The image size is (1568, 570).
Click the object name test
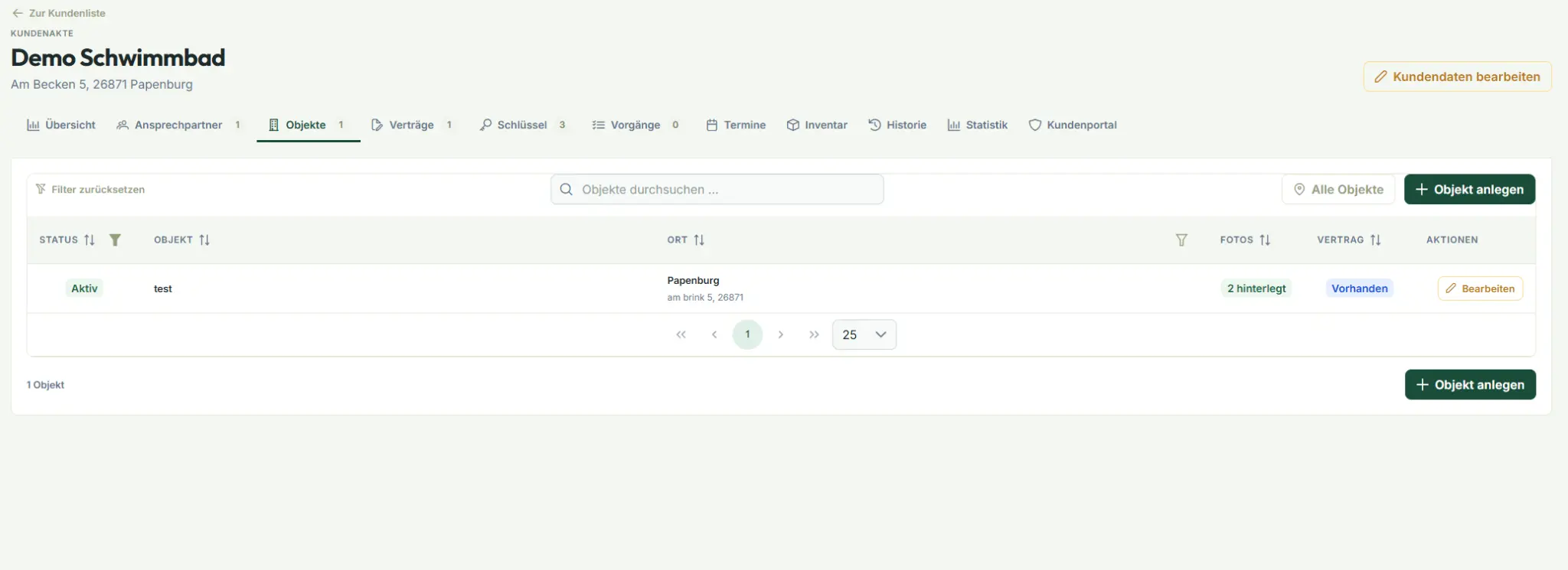click(163, 288)
